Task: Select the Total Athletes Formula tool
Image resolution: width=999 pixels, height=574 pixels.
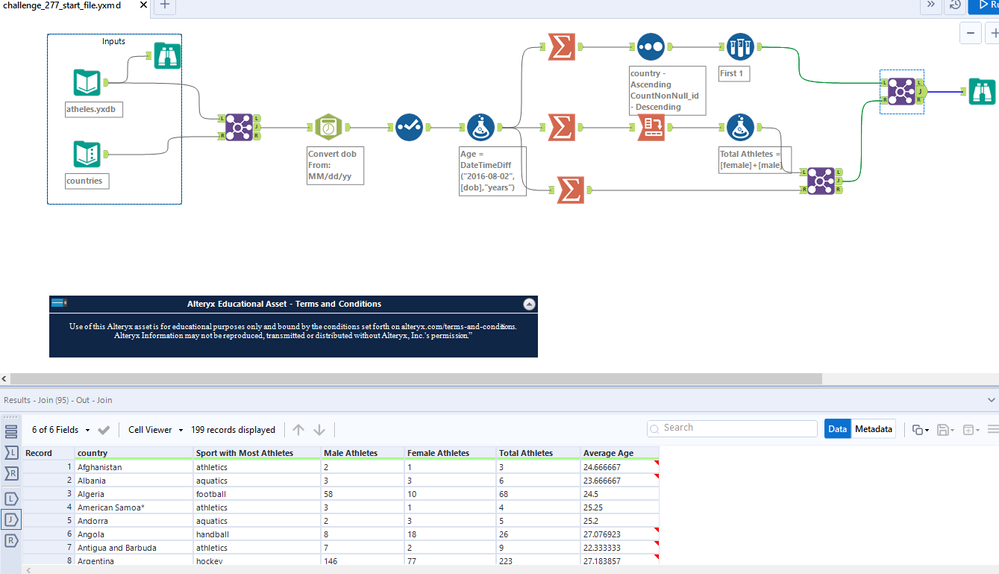Action: coord(740,127)
